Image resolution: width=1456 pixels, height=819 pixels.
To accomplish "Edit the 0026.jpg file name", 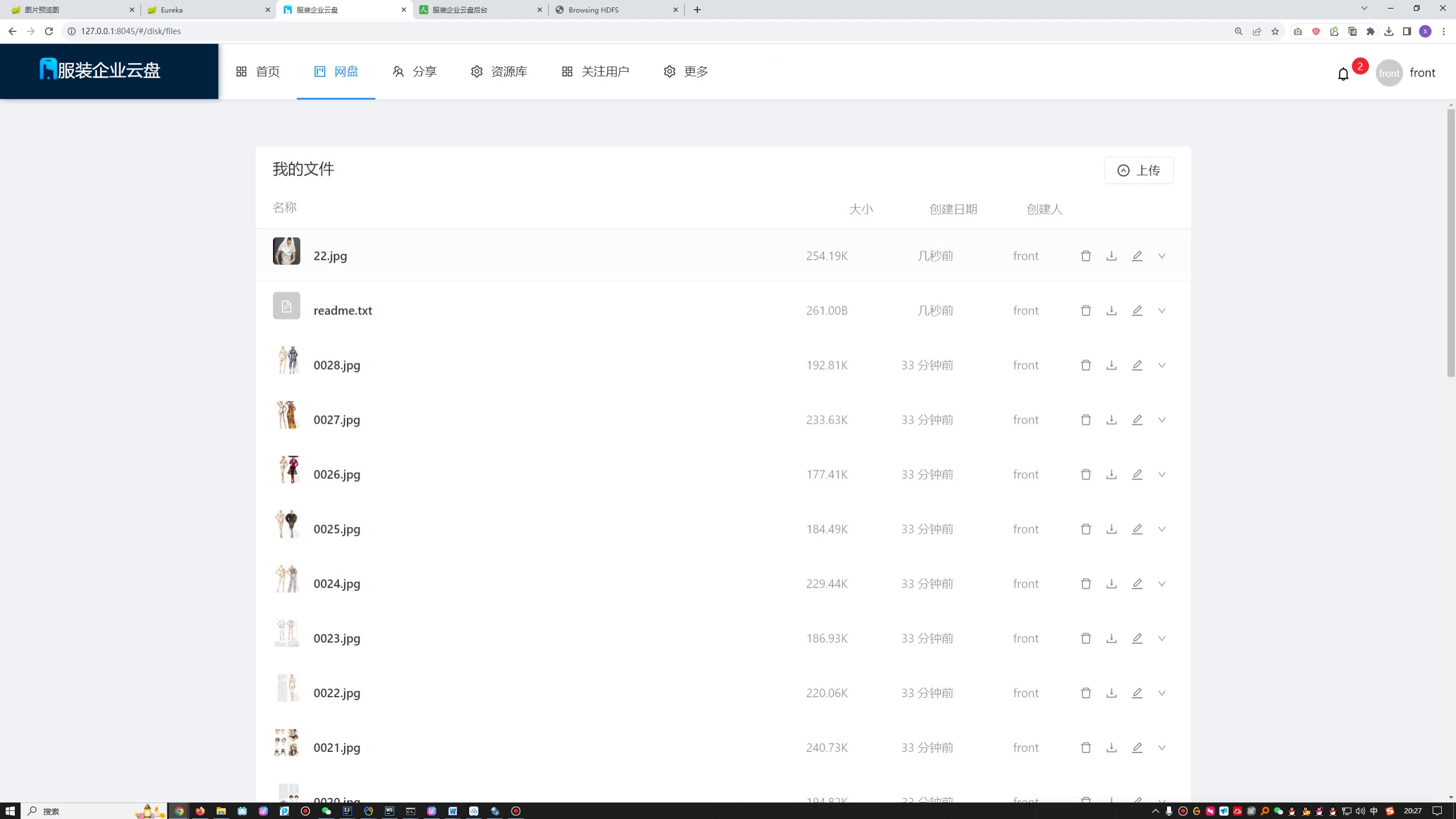I will [1137, 474].
